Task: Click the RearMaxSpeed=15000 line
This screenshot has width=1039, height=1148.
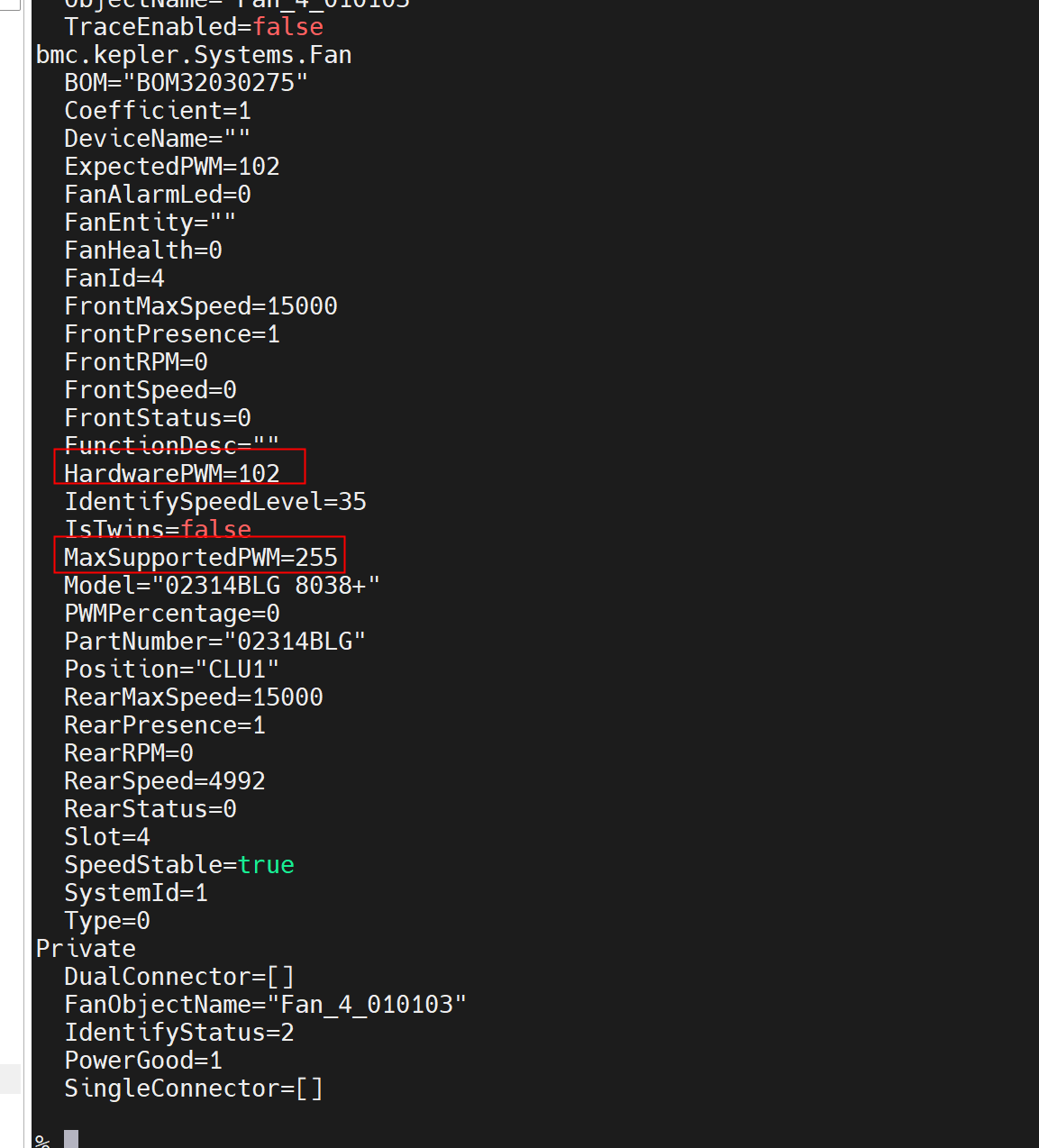Action: click(x=194, y=697)
